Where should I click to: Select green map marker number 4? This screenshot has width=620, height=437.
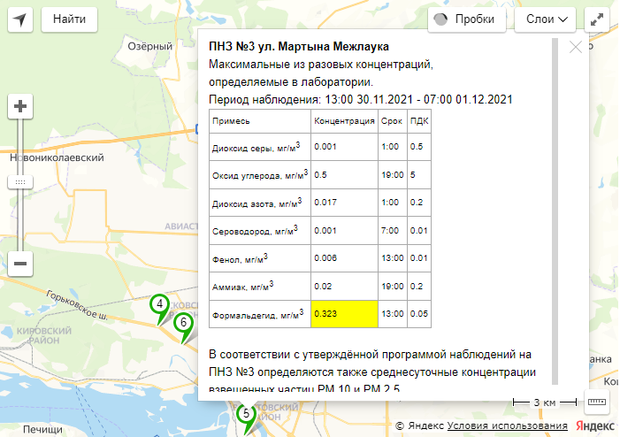[159, 306]
